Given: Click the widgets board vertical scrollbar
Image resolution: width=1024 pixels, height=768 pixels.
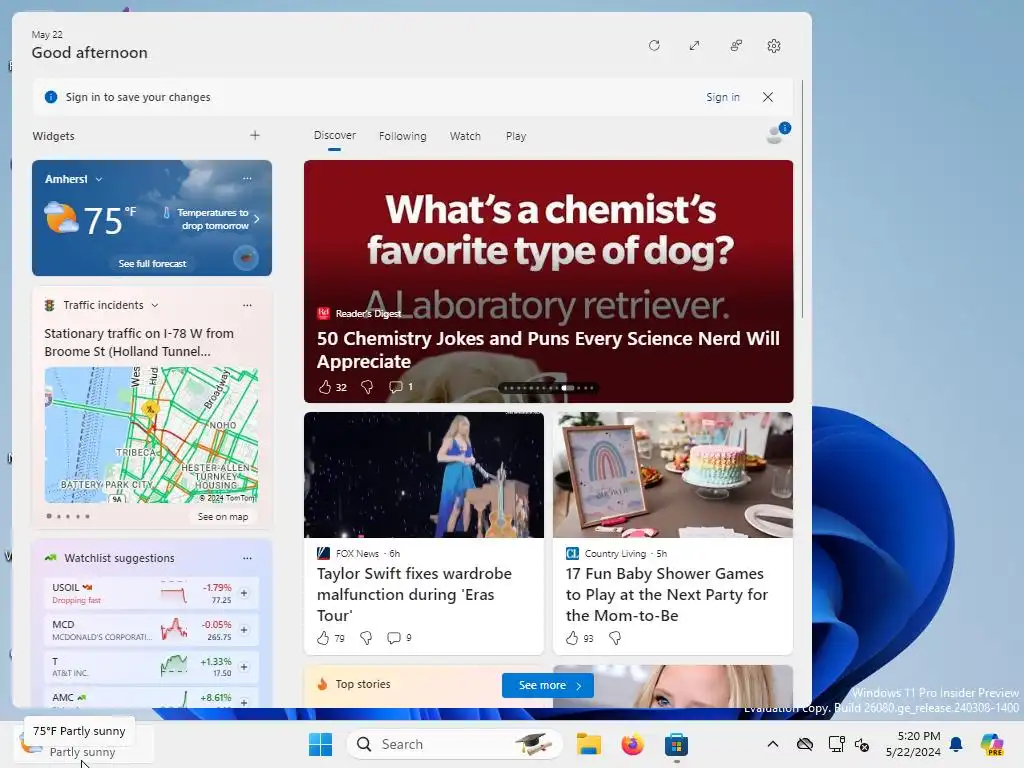Looking at the screenshot, I should (x=803, y=200).
